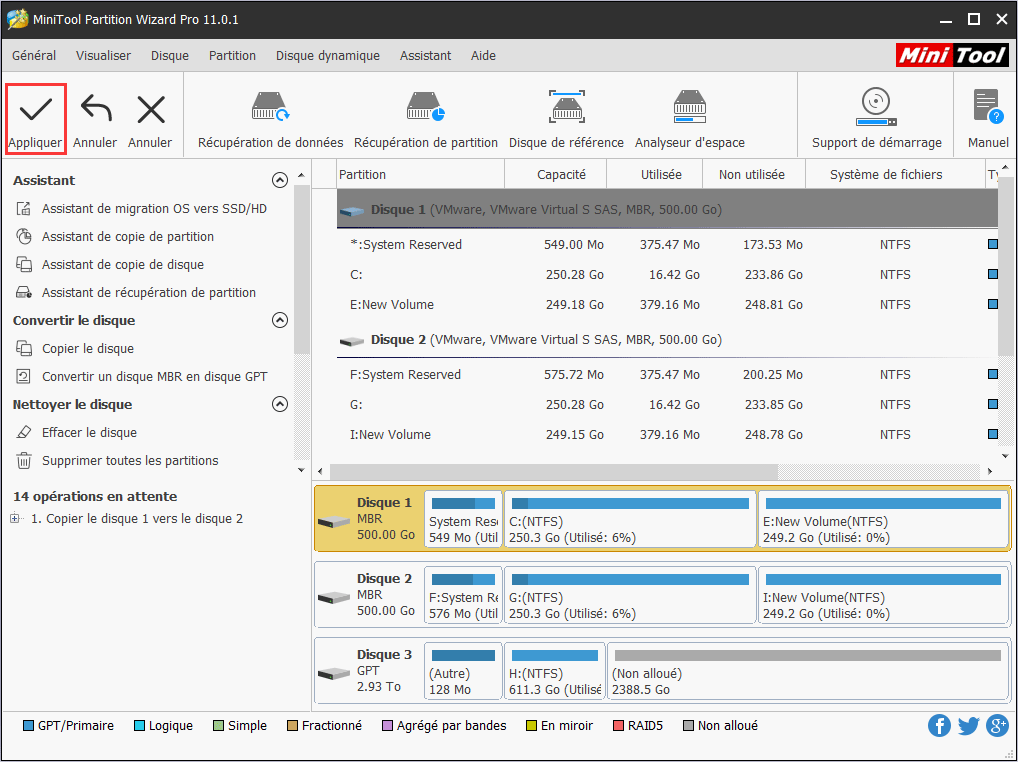Collapse the Convertir le disque section
Image resolution: width=1018 pixels, height=762 pixels.
tap(280, 320)
